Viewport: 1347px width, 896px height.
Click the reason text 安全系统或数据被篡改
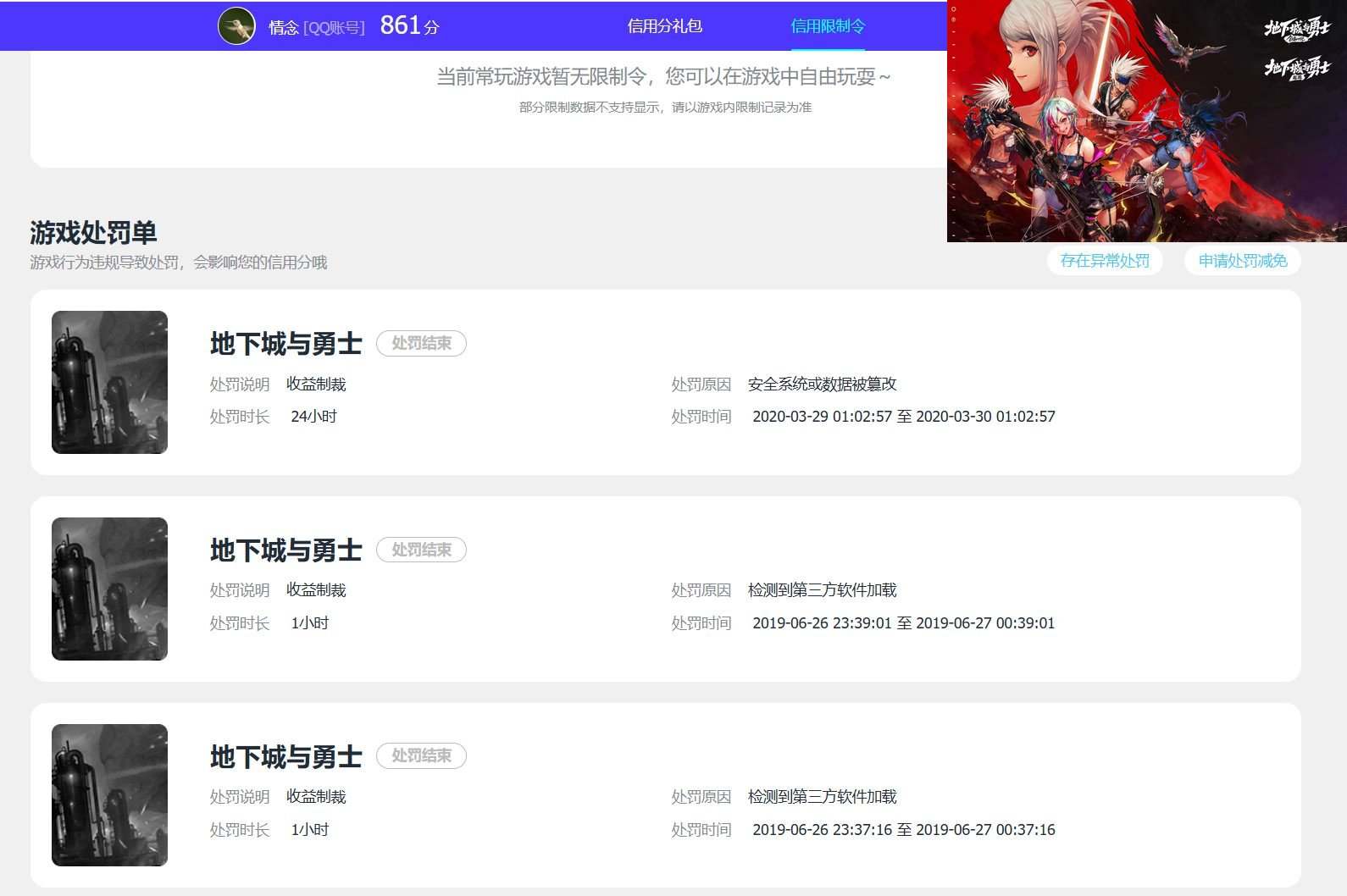[822, 384]
